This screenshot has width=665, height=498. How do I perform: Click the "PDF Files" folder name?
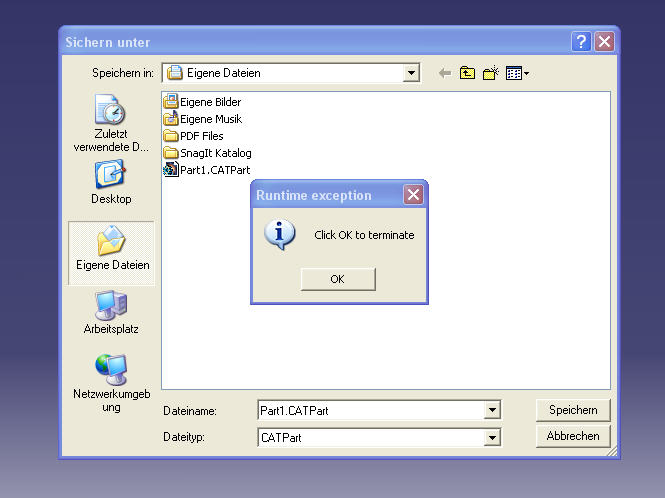[201, 136]
